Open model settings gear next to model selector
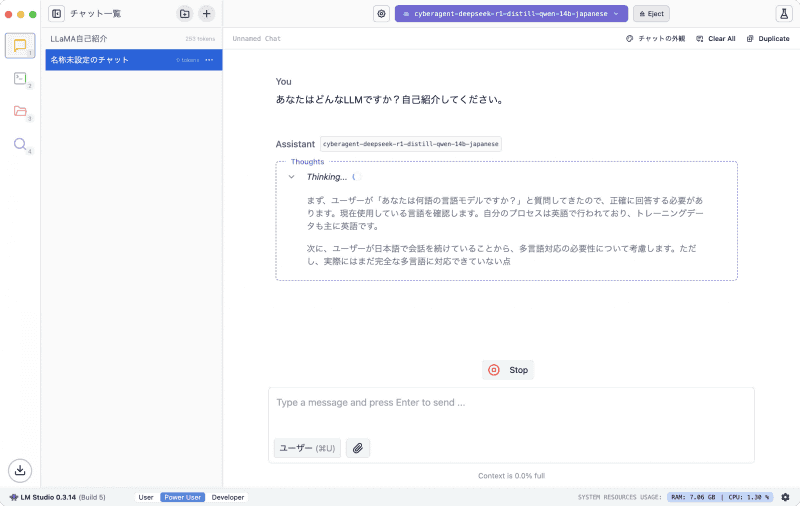Screen dimensions: 800x506 click(x=381, y=14)
